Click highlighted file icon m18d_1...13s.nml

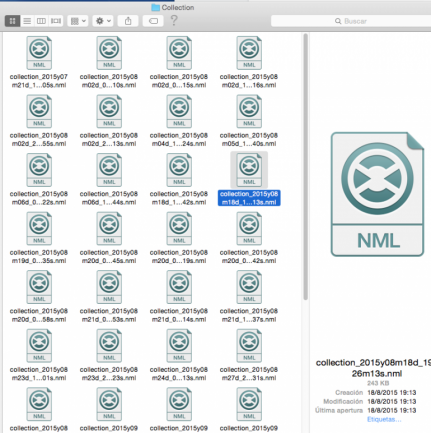click(249, 170)
